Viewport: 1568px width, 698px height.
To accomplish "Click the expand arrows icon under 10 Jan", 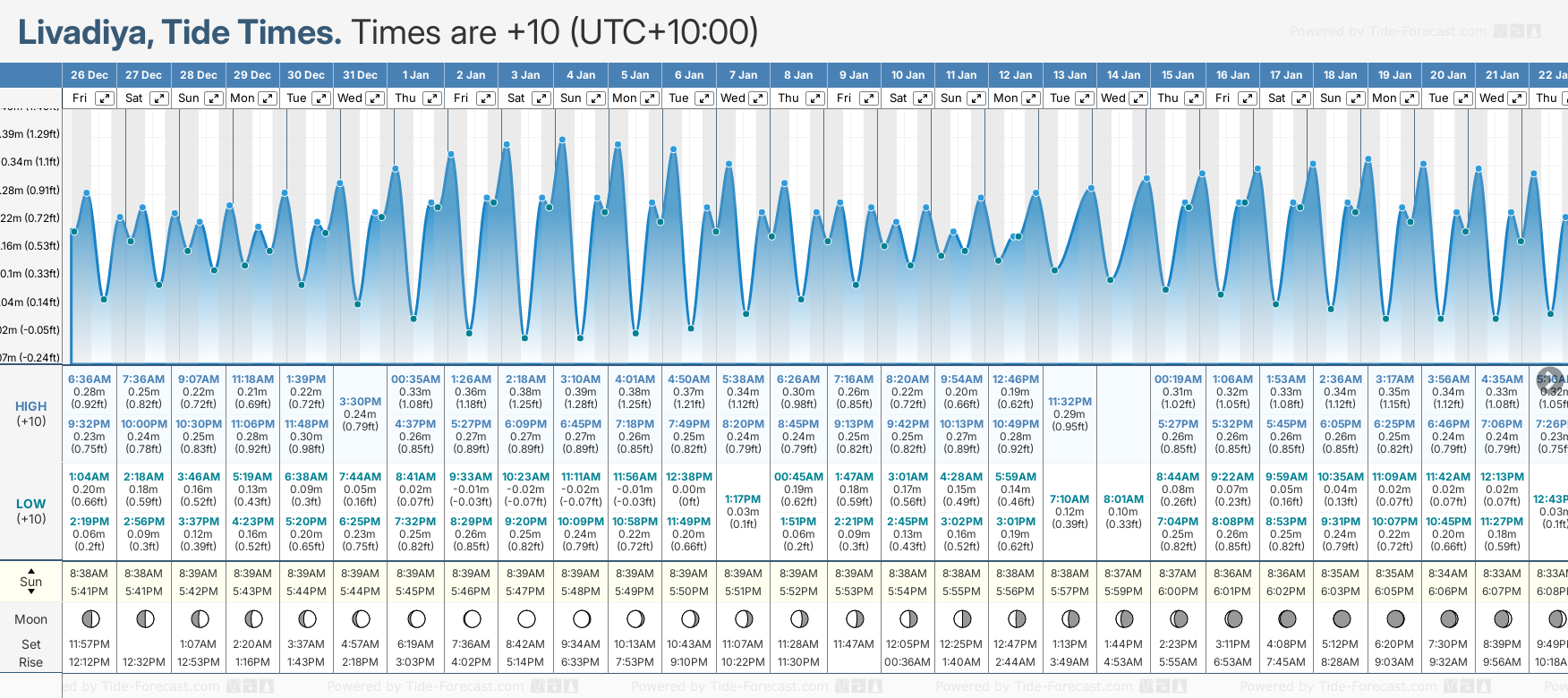I will 922,98.
